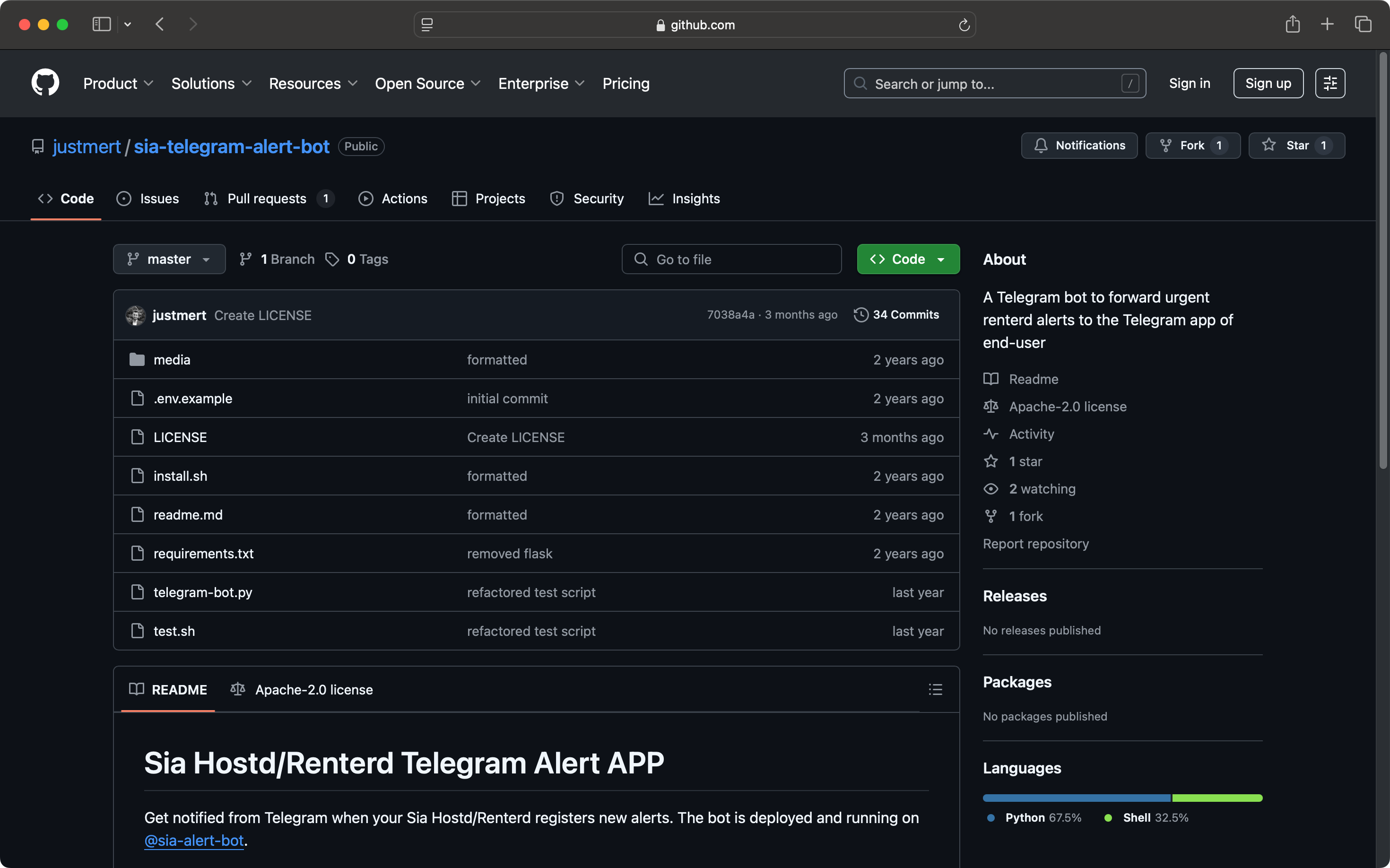Click the Python language bar segment
The width and height of the screenshot is (1390, 868).
1077,798
